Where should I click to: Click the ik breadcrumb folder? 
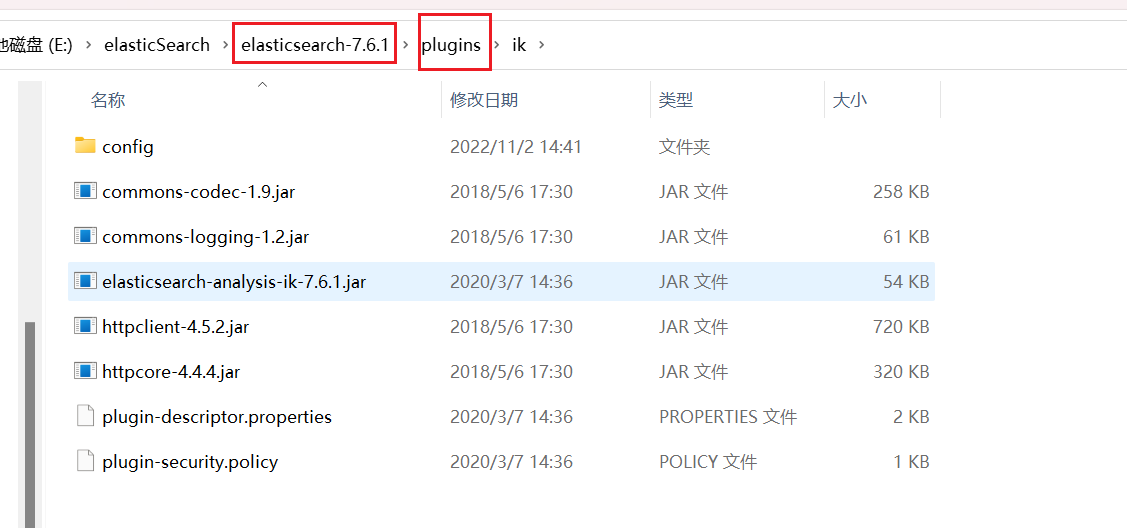(x=519, y=45)
